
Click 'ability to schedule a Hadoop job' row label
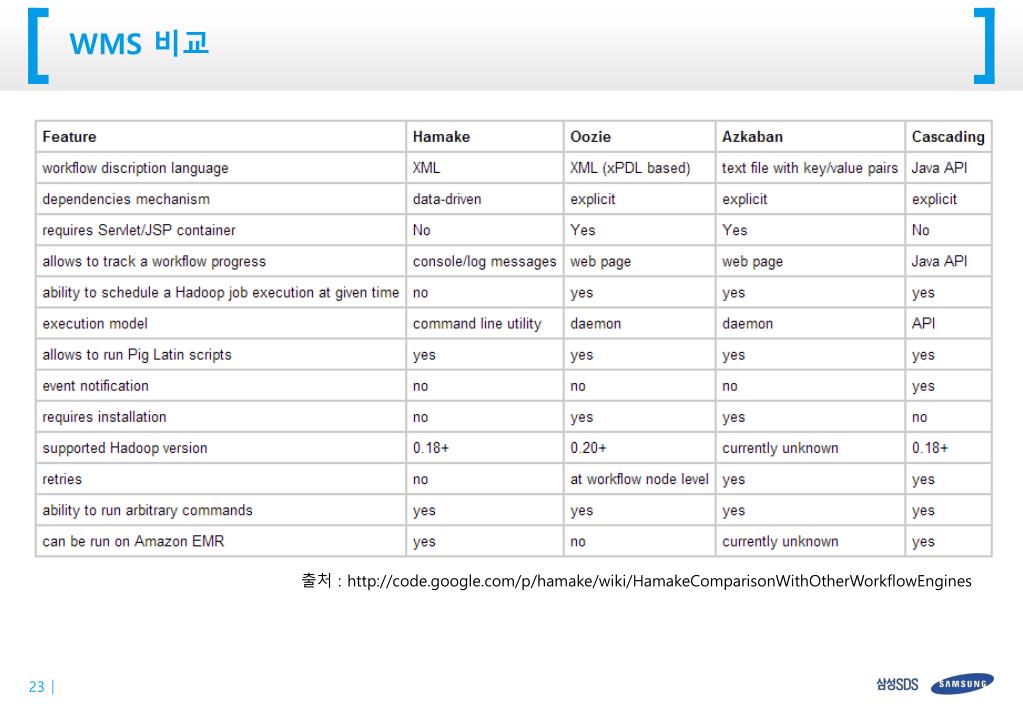coord(221,292)
